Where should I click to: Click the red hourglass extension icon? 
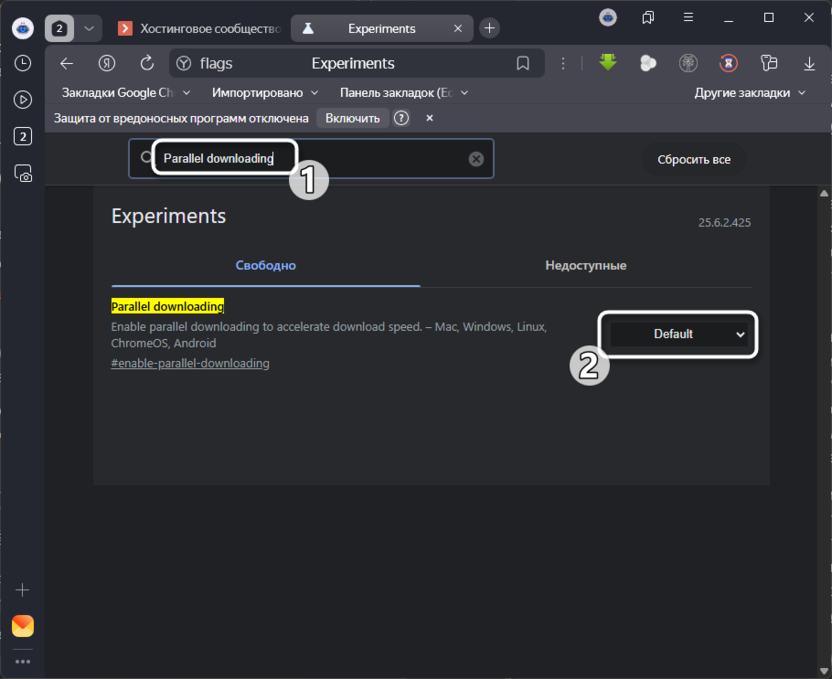(729, 64)
